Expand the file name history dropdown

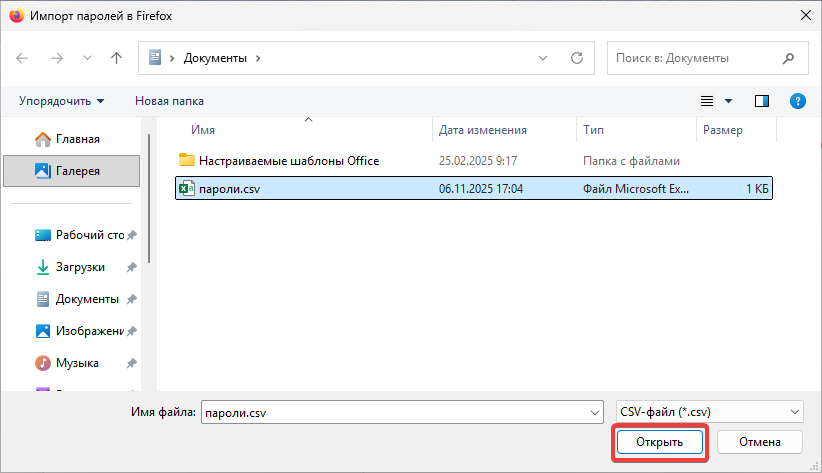(x=591, y=411)
